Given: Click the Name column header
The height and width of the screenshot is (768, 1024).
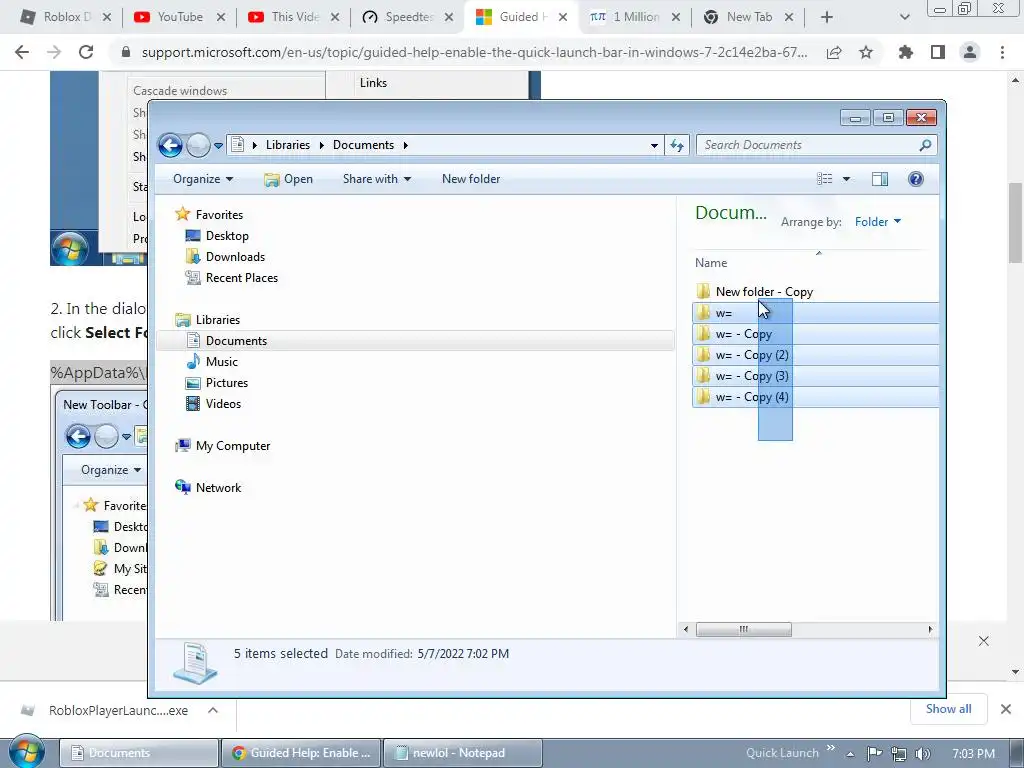Looking at the screenshot, I should coord(711,263).
